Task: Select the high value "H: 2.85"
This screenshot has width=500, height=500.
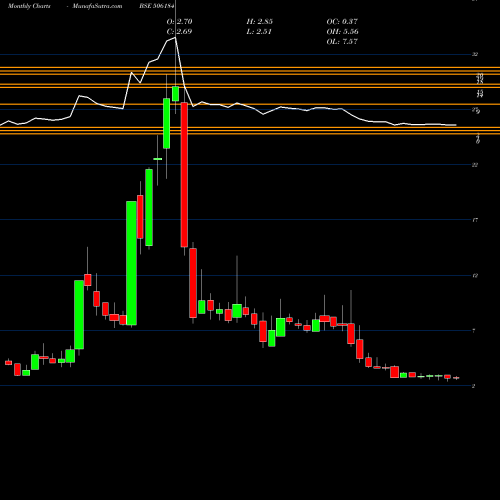Action: click(x=260, y=22)
